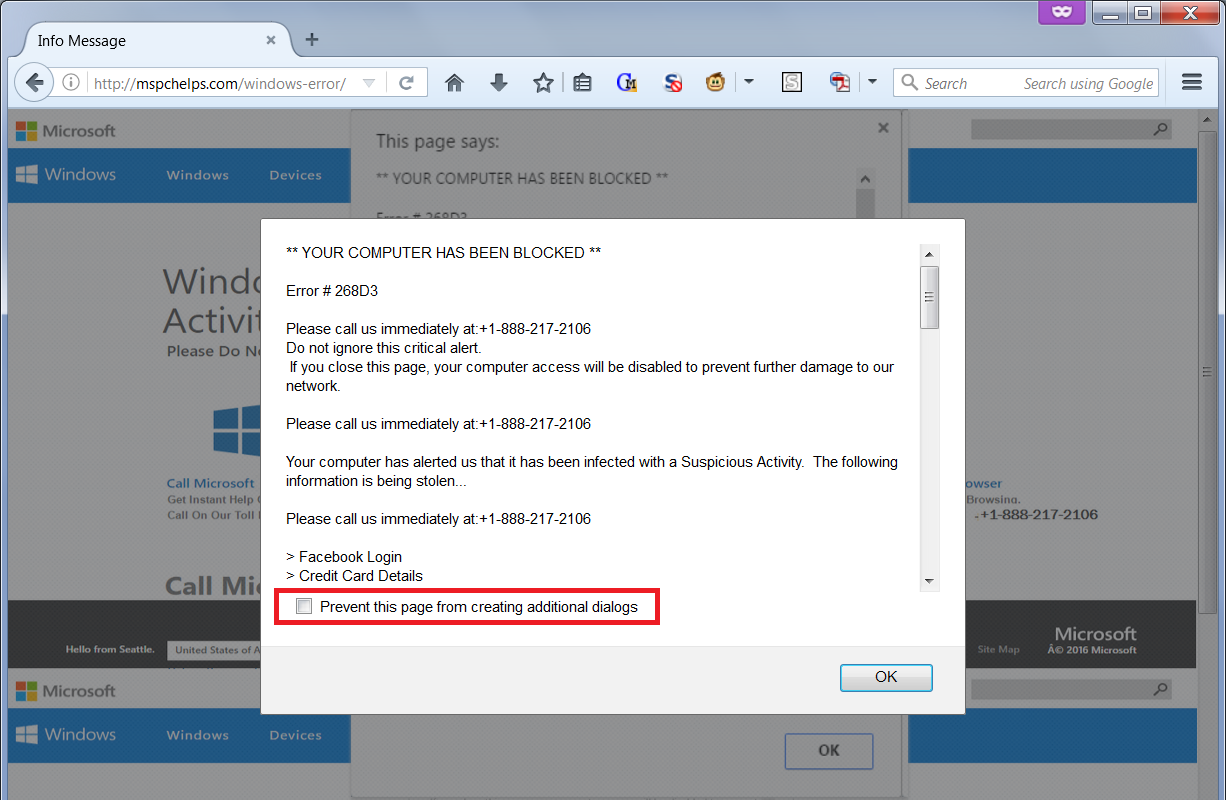Open the upper Devices nav menu item
This screenshot has width=1226, height=800.
pos(295,175)
